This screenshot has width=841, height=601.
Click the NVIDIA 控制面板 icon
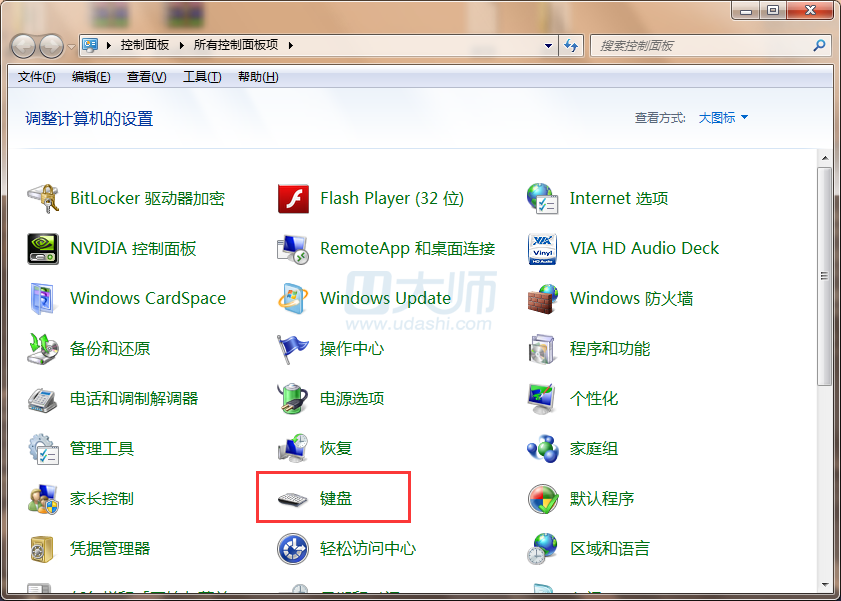coord(43,249)
